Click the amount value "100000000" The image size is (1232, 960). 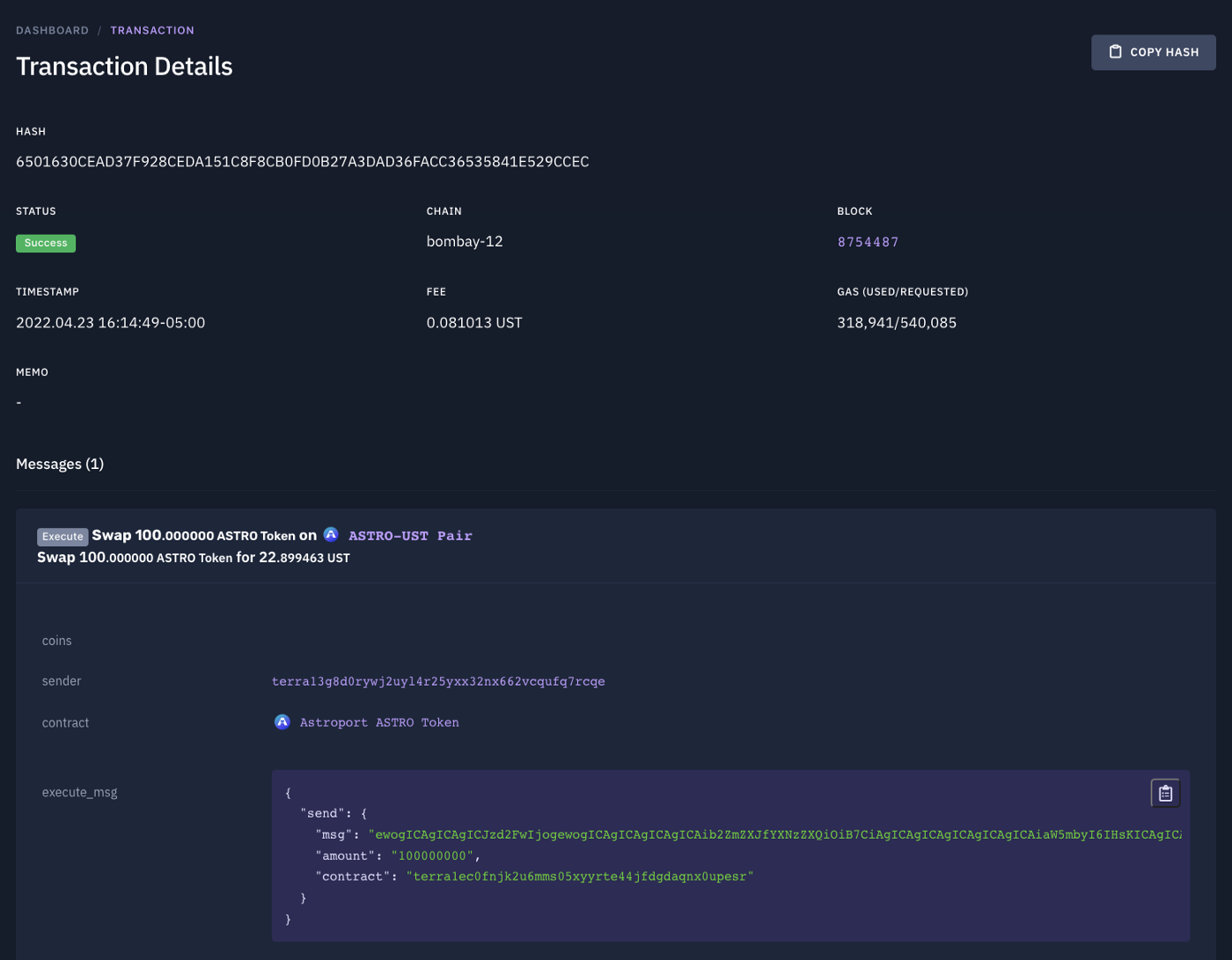coord(432,855)
